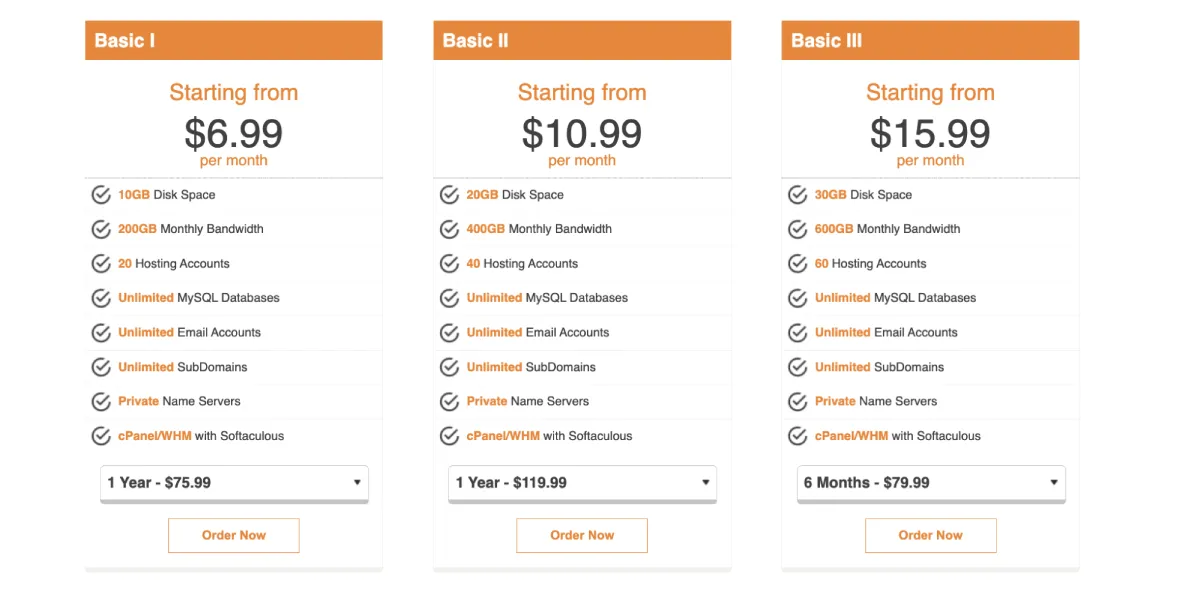Click Order Now for Basic I plan
The width and height of the screenshot is (1200, 592).
(234, 535)
